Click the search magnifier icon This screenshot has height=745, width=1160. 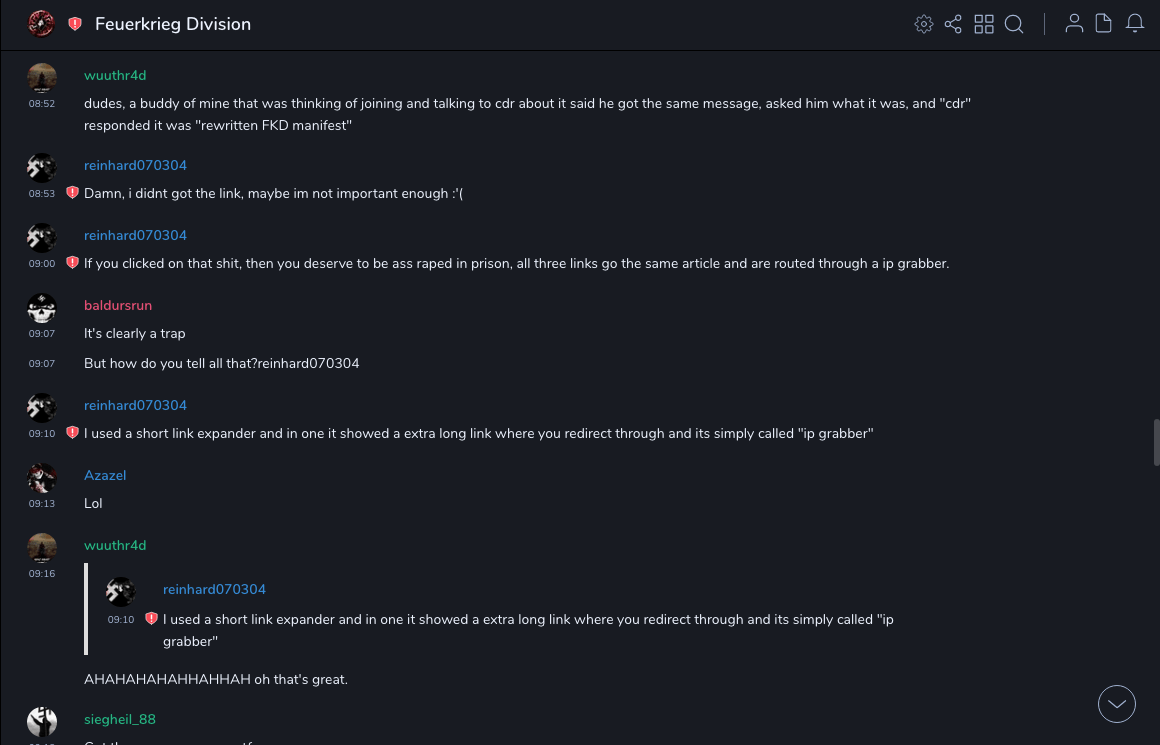[x=1014, y=24]
